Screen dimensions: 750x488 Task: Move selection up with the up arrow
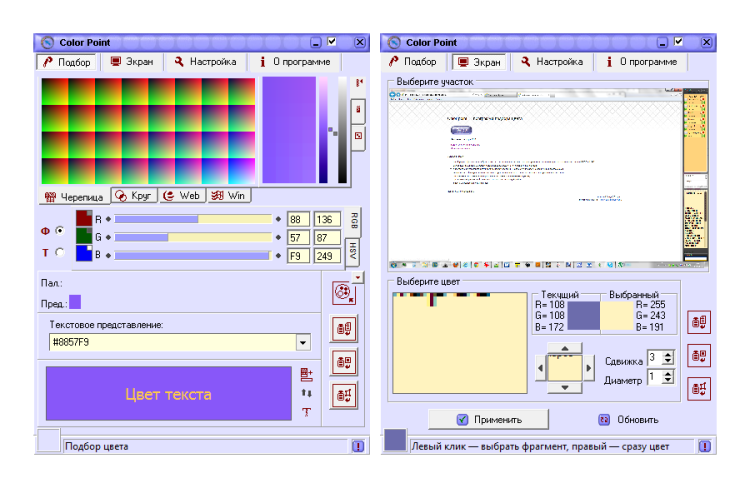[x=565, y=348]
